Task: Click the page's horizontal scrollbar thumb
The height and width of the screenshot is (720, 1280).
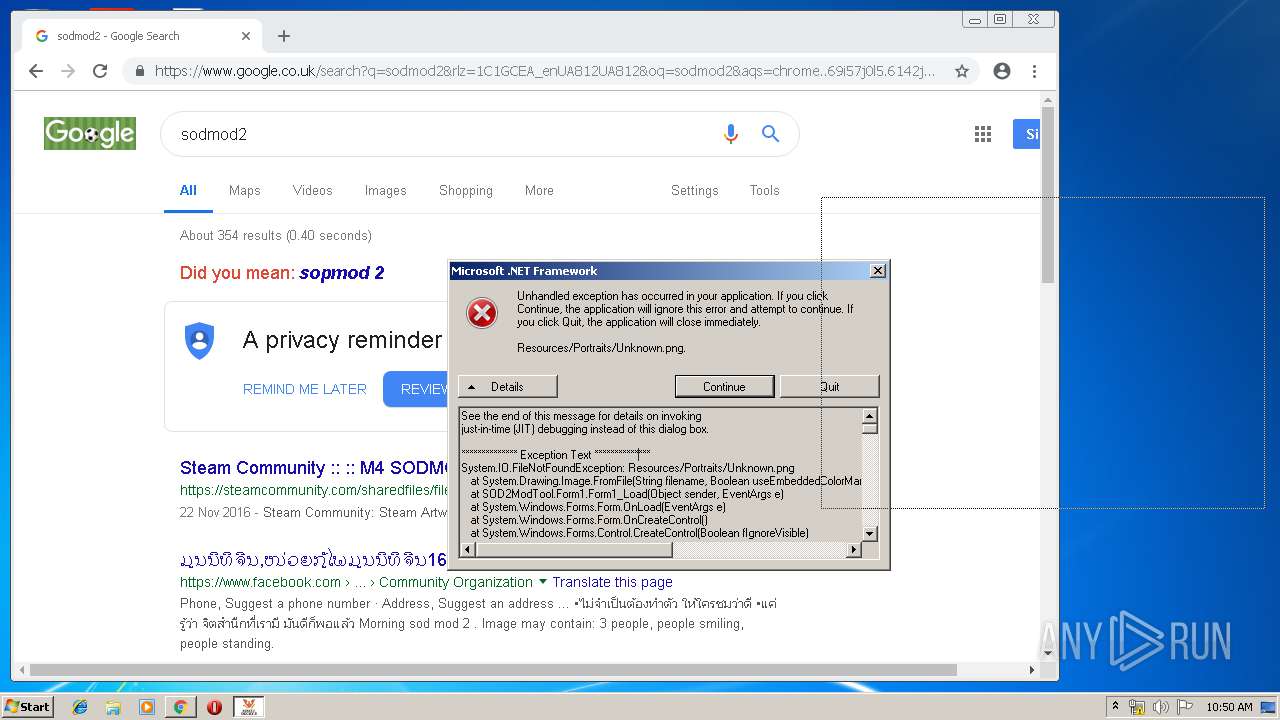Action: pos(493,670)
